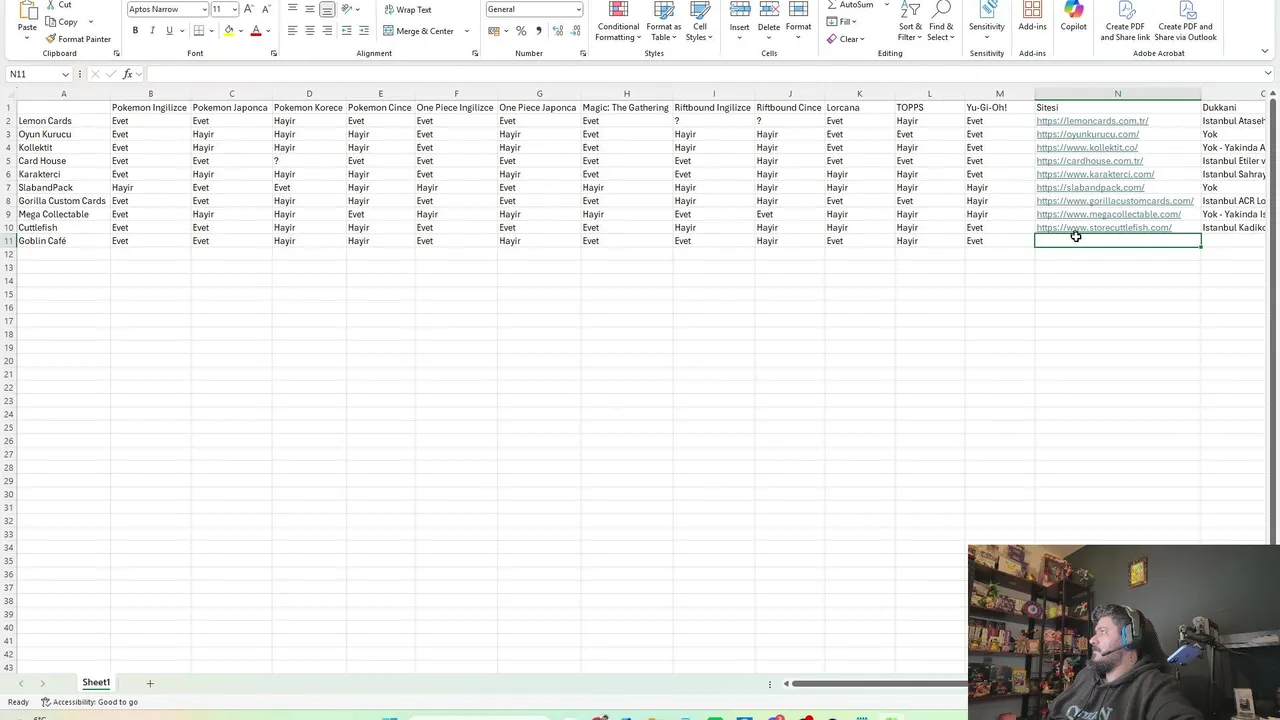Open the fill color dropdown arrow
1280x720 pixels.
[x=241, y=31]
